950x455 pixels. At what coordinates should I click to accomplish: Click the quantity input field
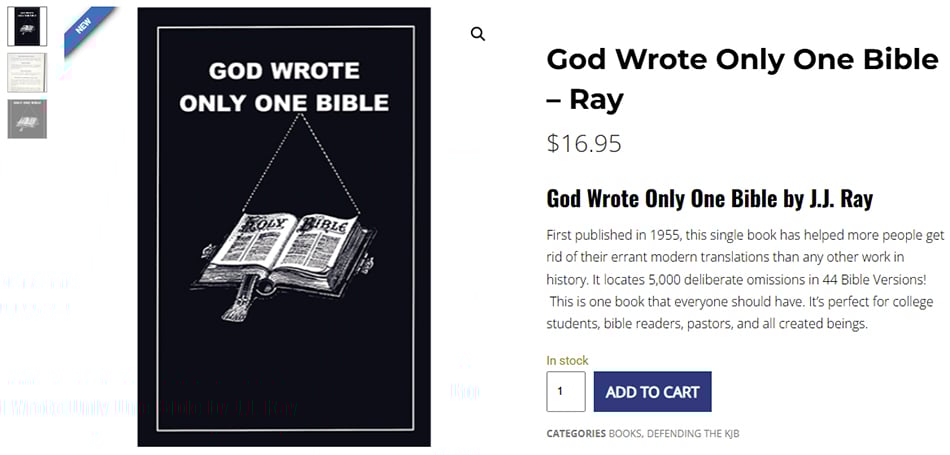pyautogui.click(x=565, y=391)
